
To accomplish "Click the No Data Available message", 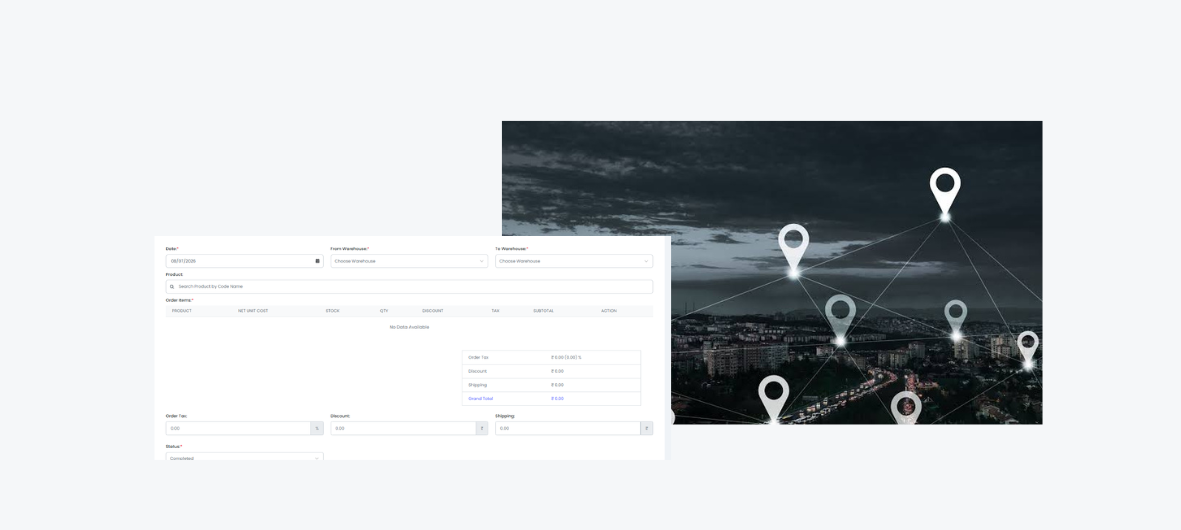I will 409,327.
